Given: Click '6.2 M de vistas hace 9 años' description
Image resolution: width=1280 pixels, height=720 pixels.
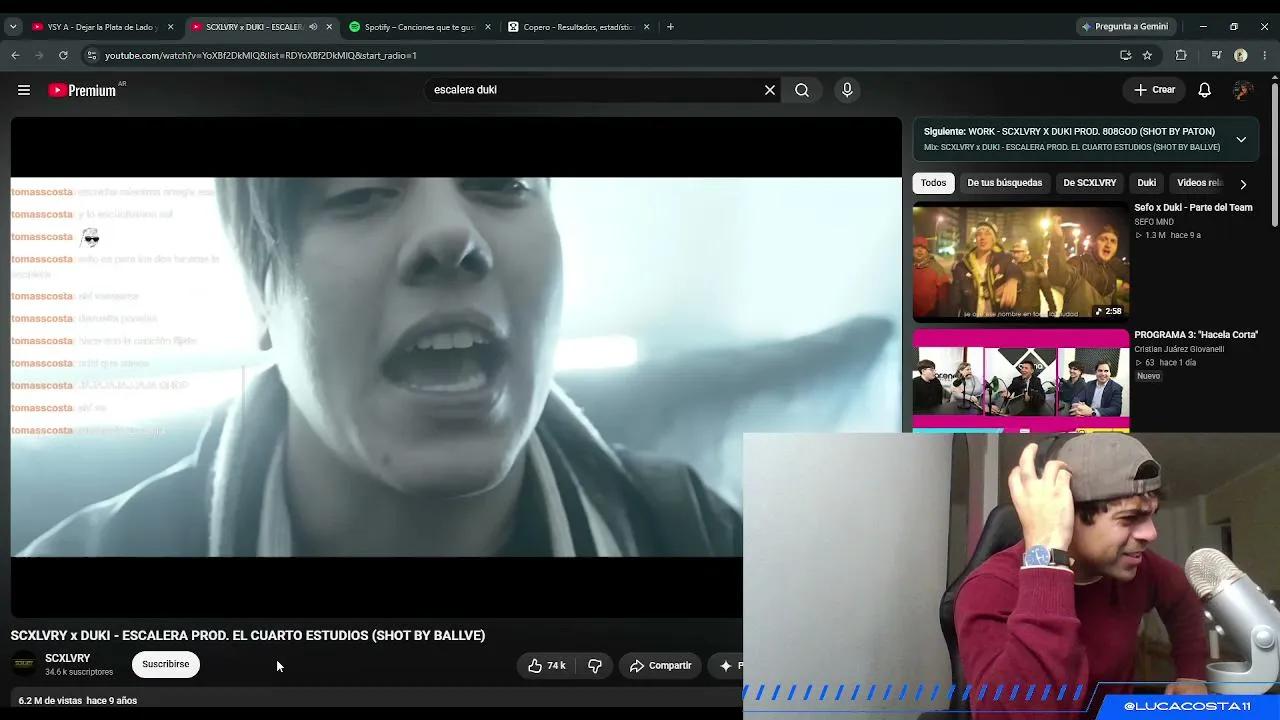Looking at the screenshot, I should [x=78, y=701].
